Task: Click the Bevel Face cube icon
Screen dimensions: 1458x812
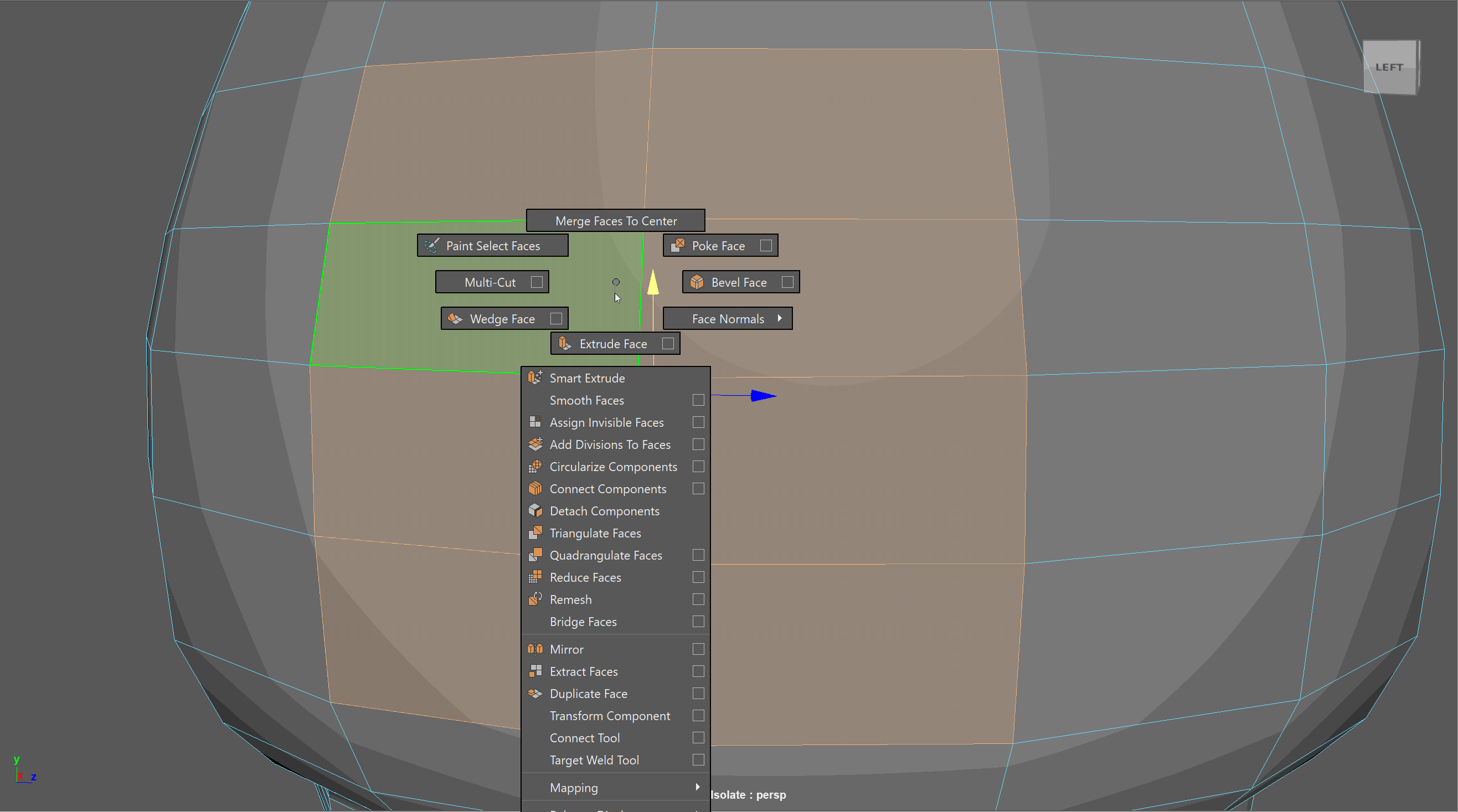Action: 697,282
